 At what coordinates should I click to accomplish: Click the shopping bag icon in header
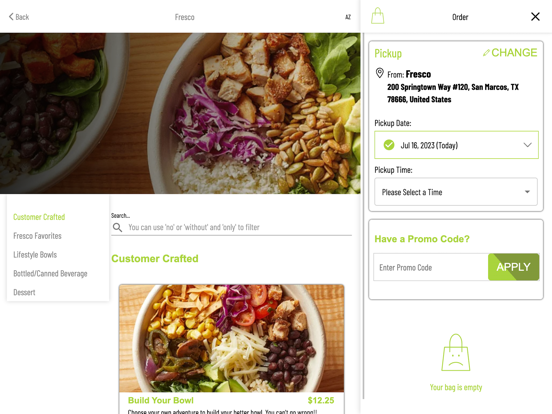click(377, 16)
